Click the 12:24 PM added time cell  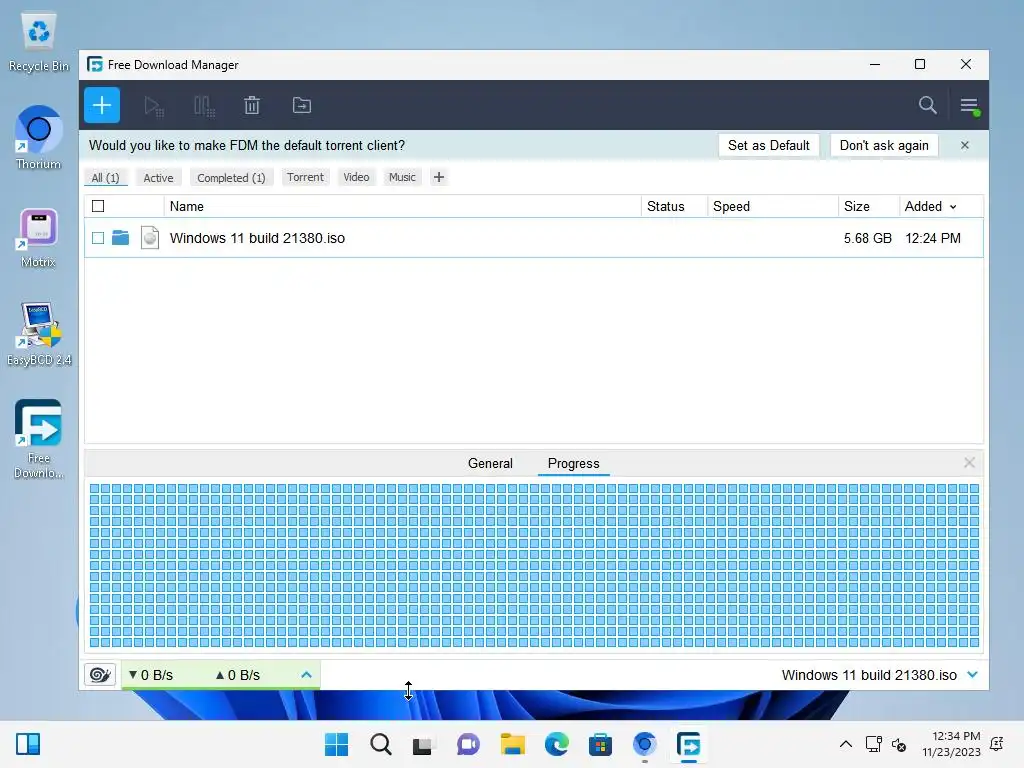point(933,238)
